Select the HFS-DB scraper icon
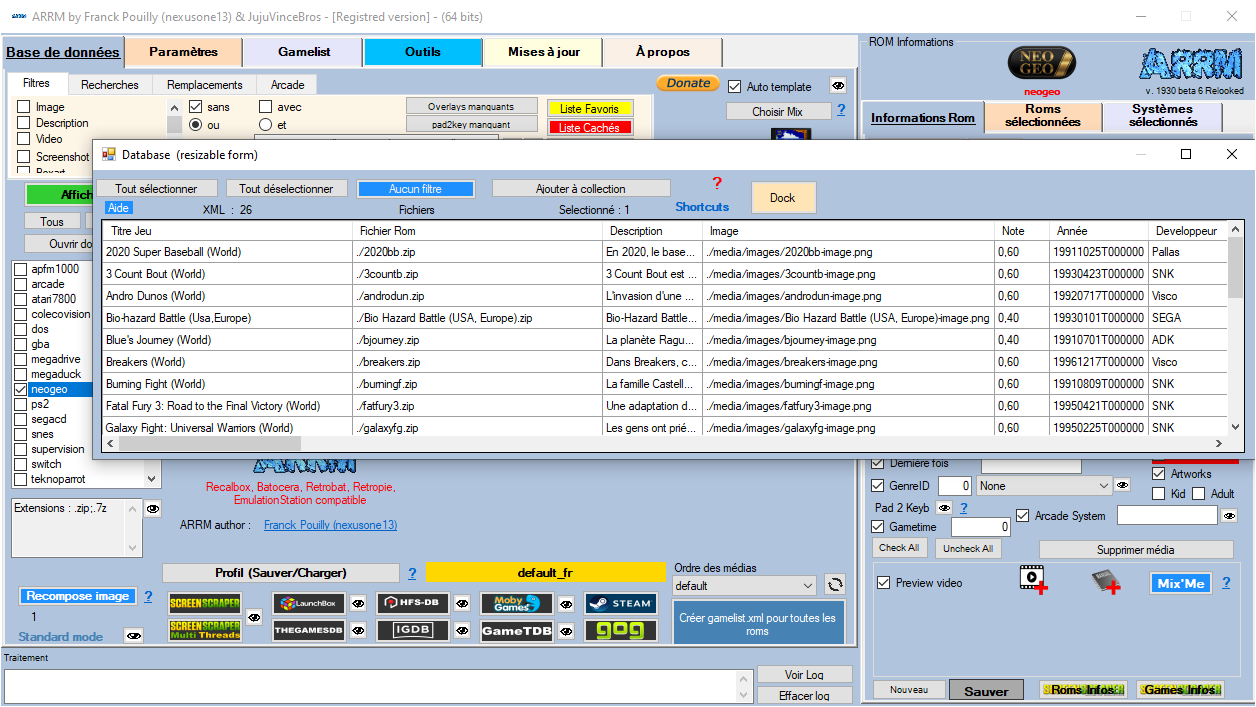This screenshot has height=707, width=1256. click(413, 604)
